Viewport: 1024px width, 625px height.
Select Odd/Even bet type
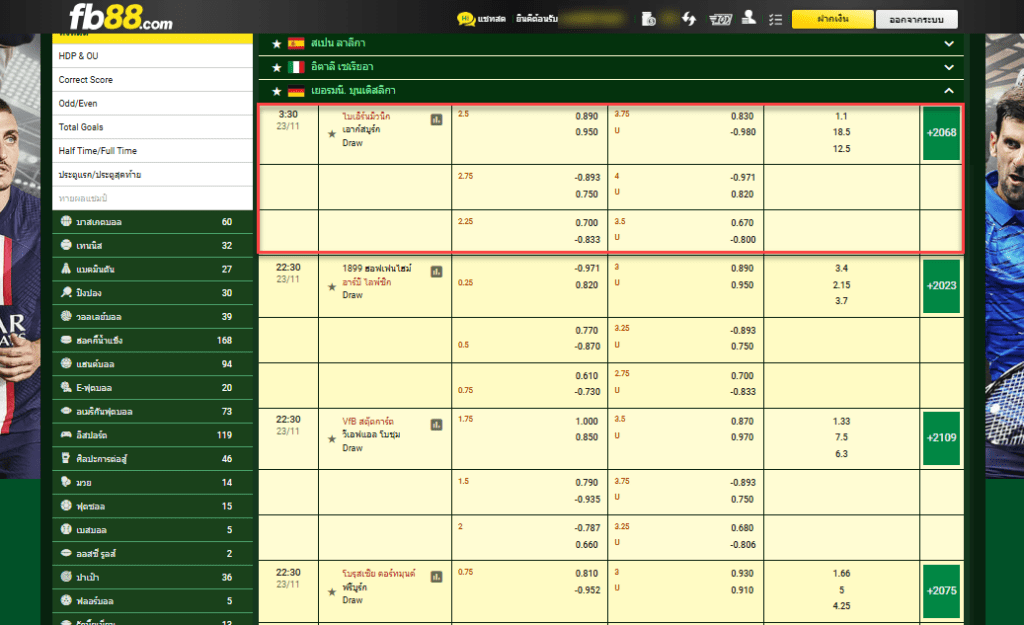tap(152, 103)
